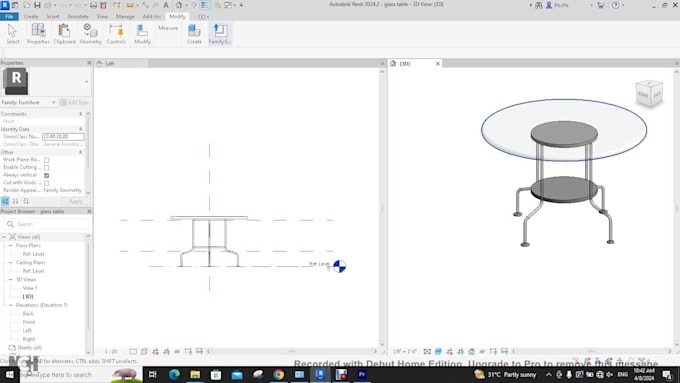The width and height of the screenshot is (680, 383).
Task: Click the Ref. Level marker symbol in Left view
Action: pyautogui.click(x=340, y=266)
